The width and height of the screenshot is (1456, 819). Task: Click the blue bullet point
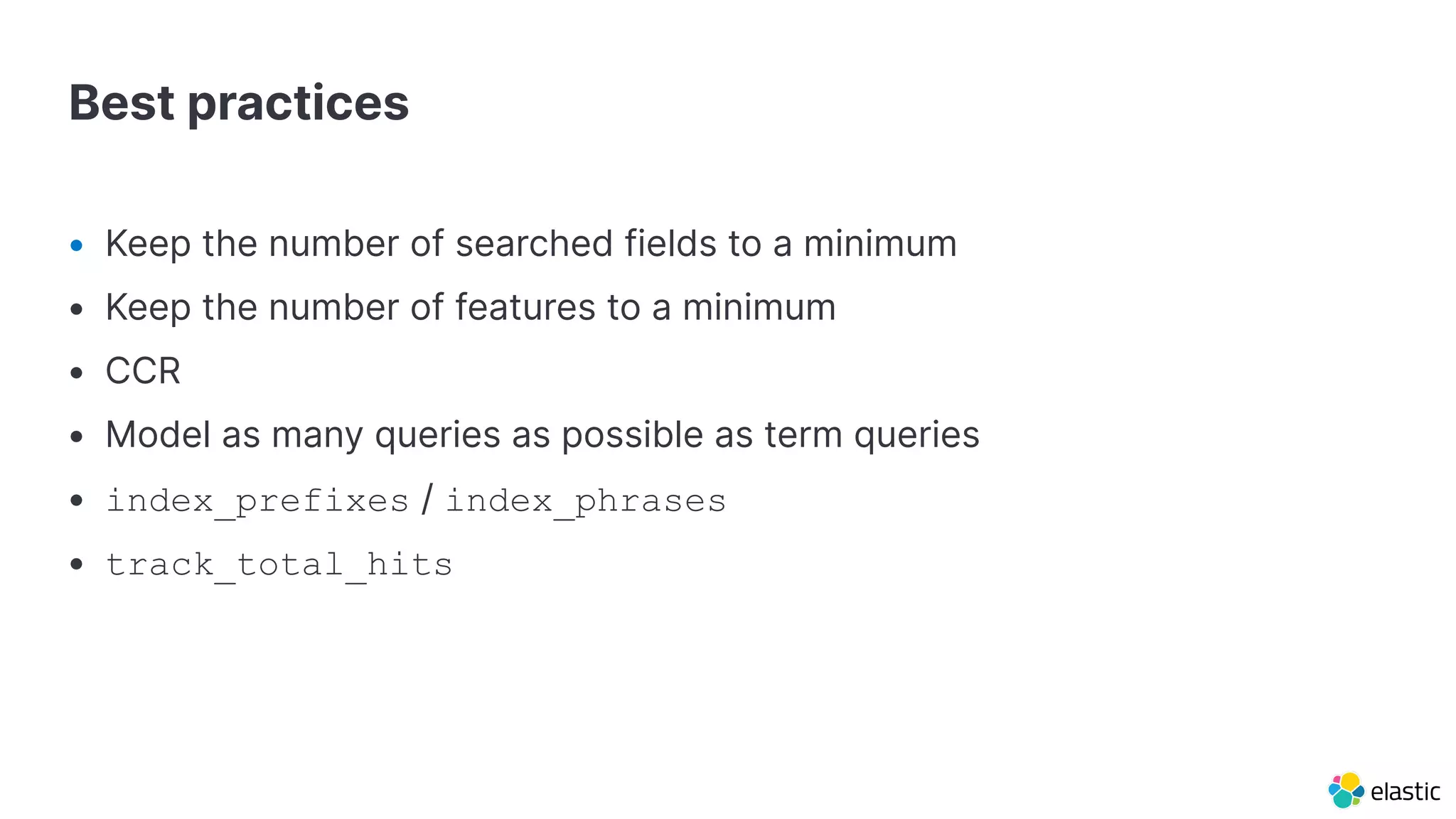tap(77, 246)
